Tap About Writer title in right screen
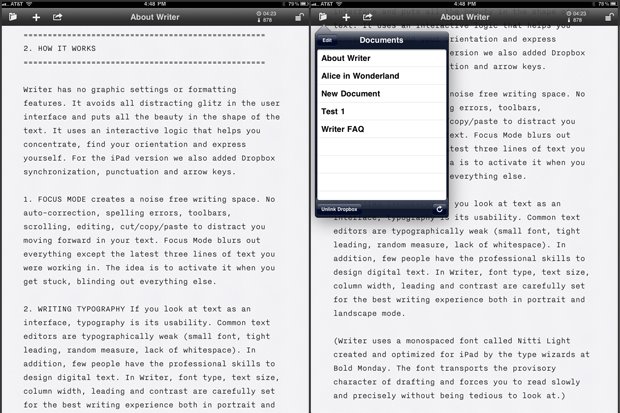620x413 pixels. click(465, 17)
